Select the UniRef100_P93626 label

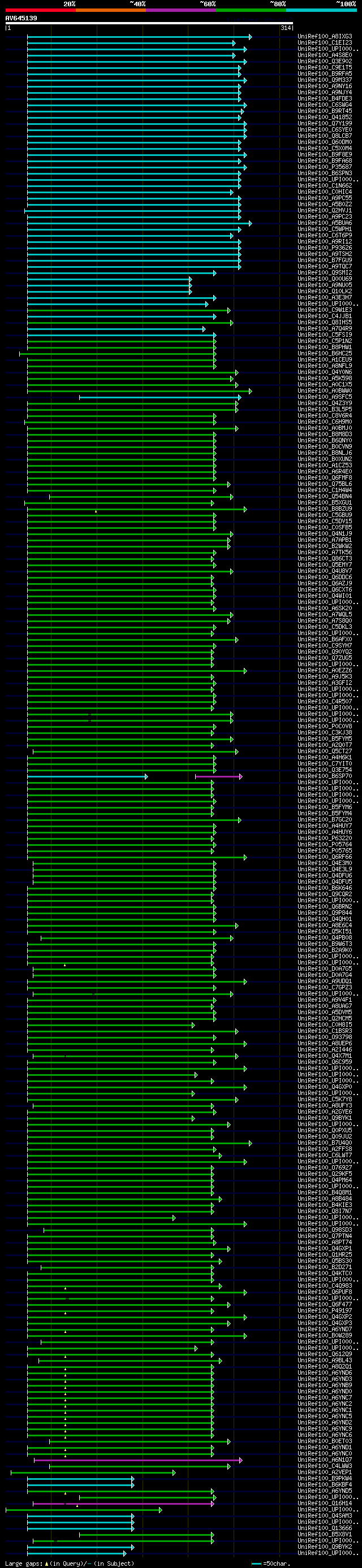coord(325,247)
